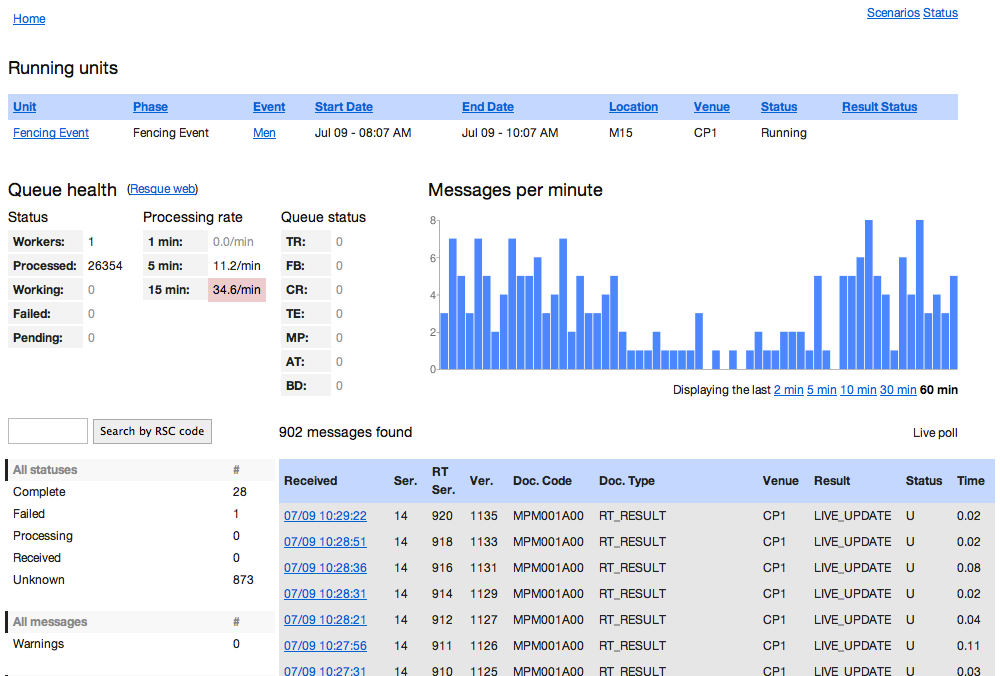Screen dimensions: 1000x676
Task: Click the RSC code search field
Action: click(48, 431)
